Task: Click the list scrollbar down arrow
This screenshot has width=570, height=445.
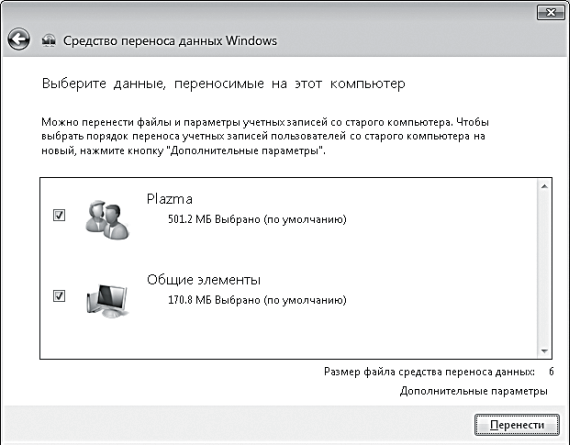Action: (544, 351)
